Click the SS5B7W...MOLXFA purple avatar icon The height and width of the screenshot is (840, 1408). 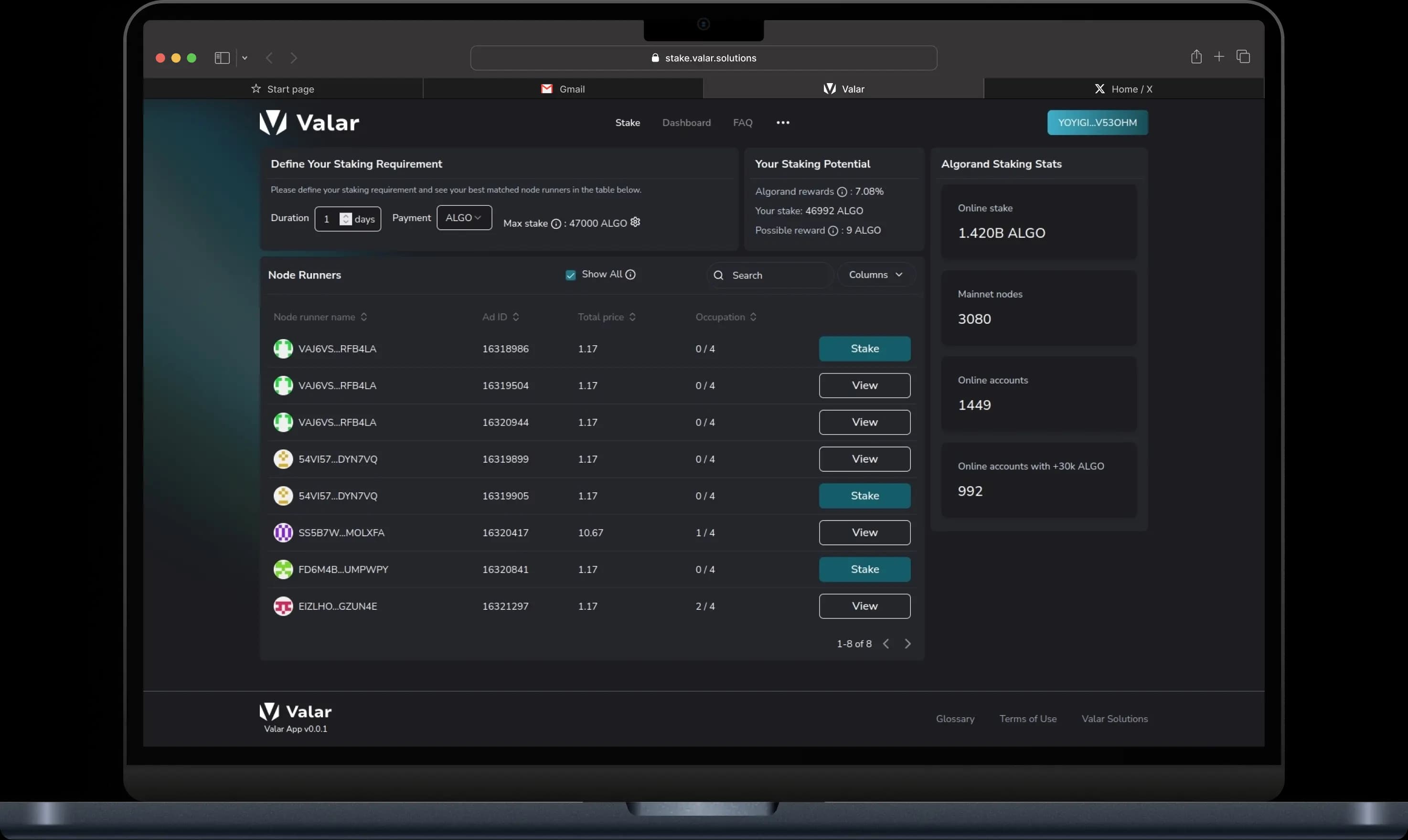point(283,532)
